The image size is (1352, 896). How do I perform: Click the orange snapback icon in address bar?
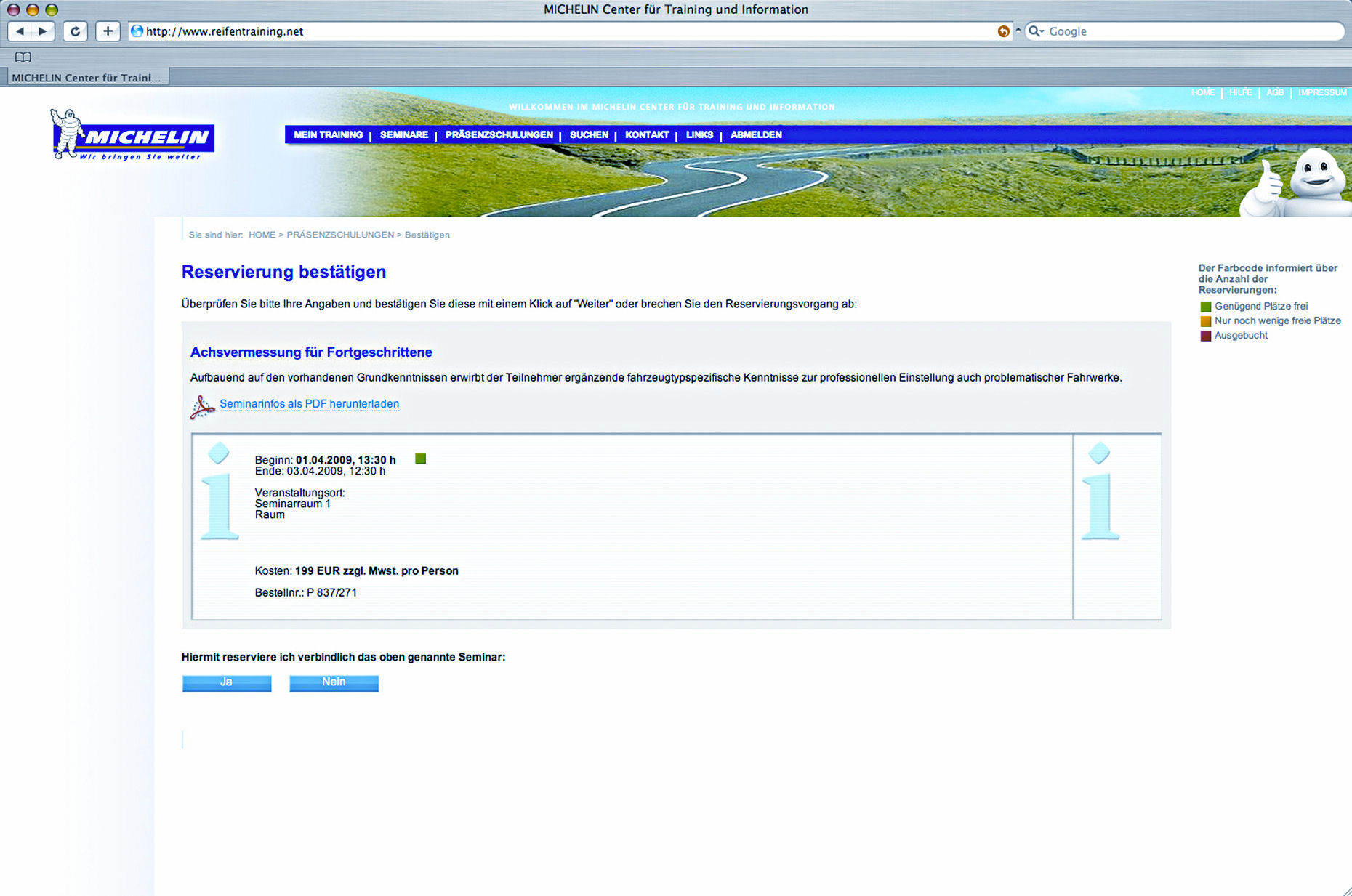pyautogui.click(x=1003, y=31)
